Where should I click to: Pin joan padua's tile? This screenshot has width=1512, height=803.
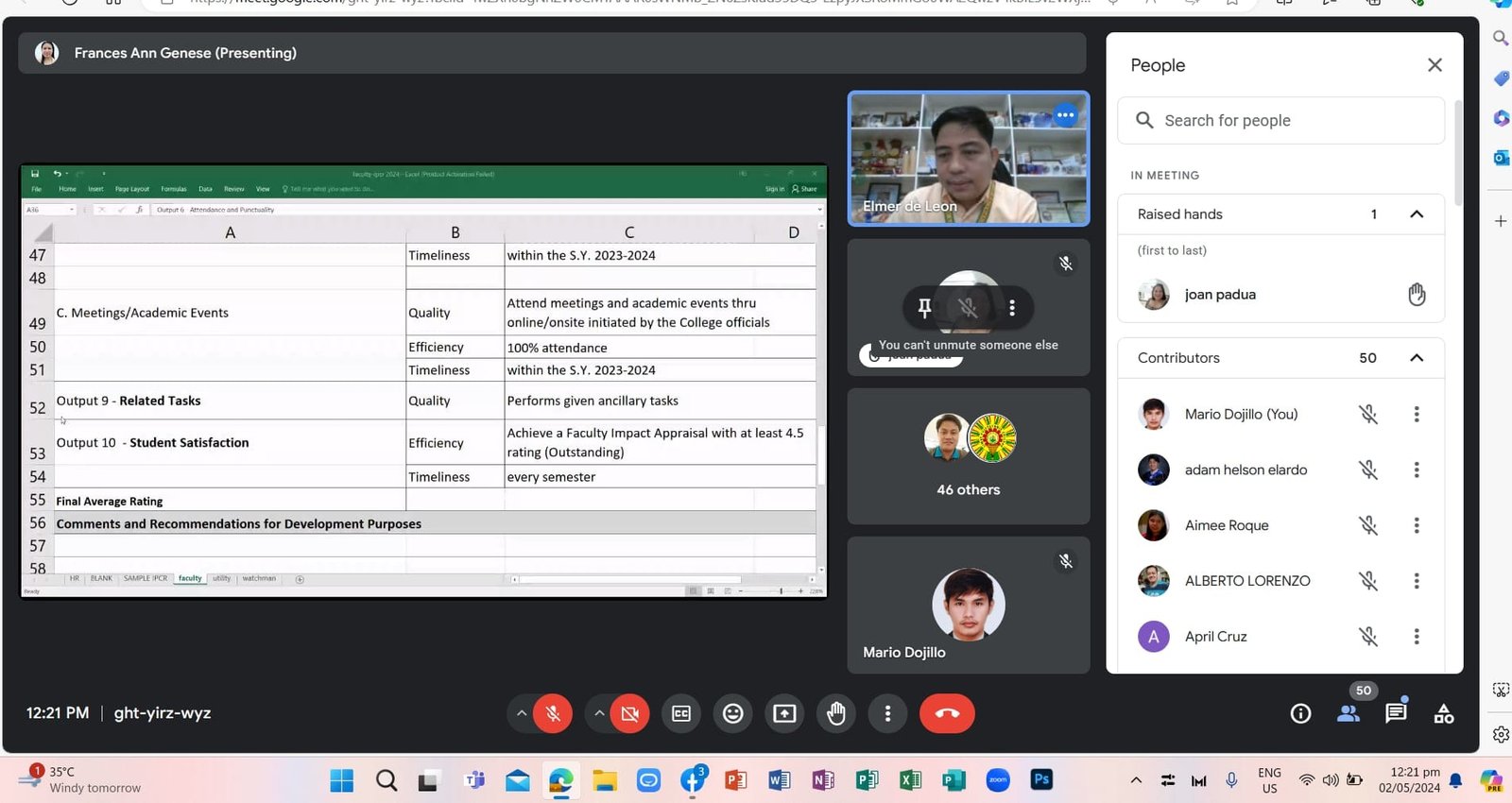pyautogui.click(x=925, y=307)
